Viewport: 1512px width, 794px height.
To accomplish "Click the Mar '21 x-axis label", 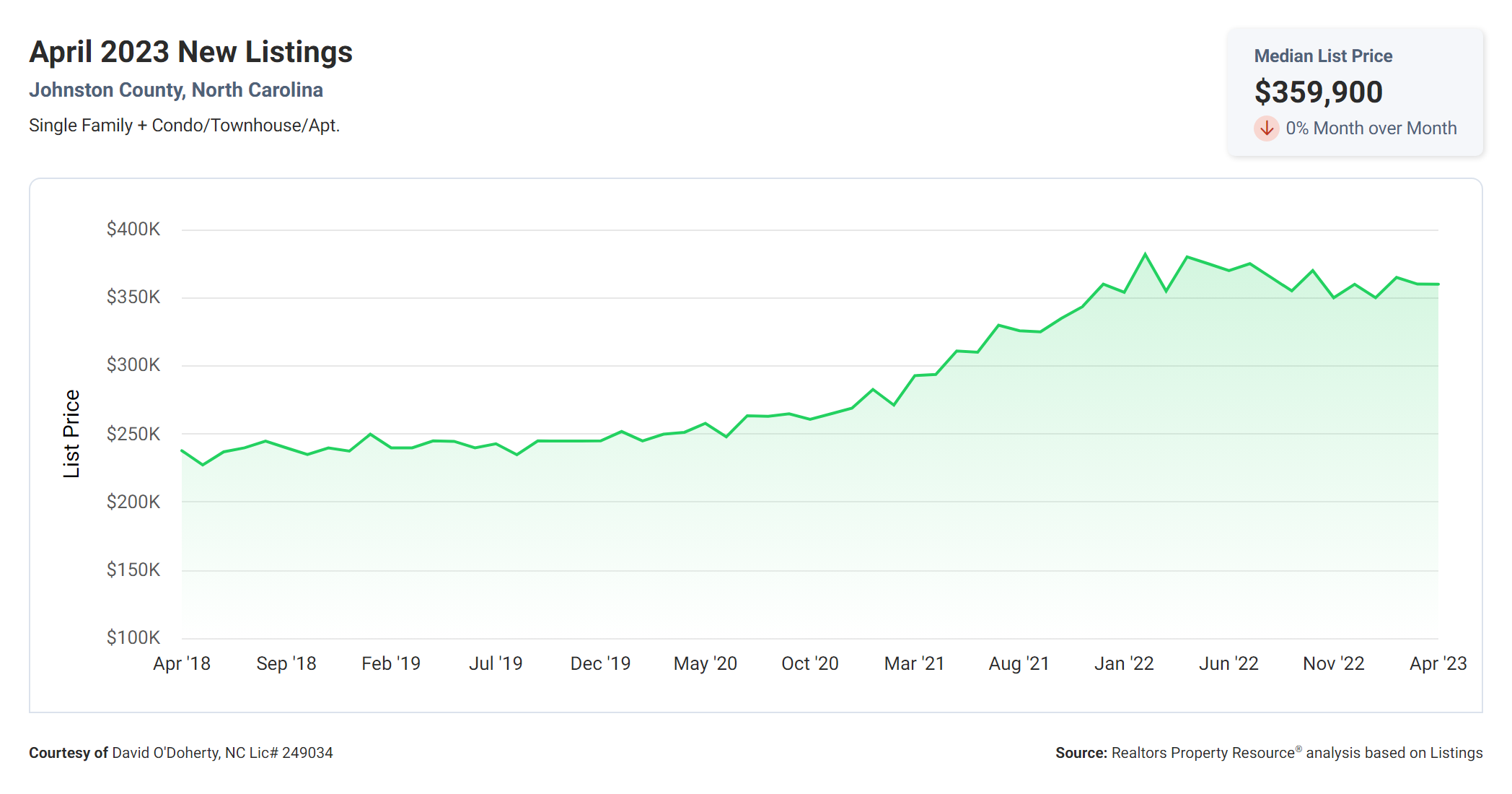I will pos(915,664).
